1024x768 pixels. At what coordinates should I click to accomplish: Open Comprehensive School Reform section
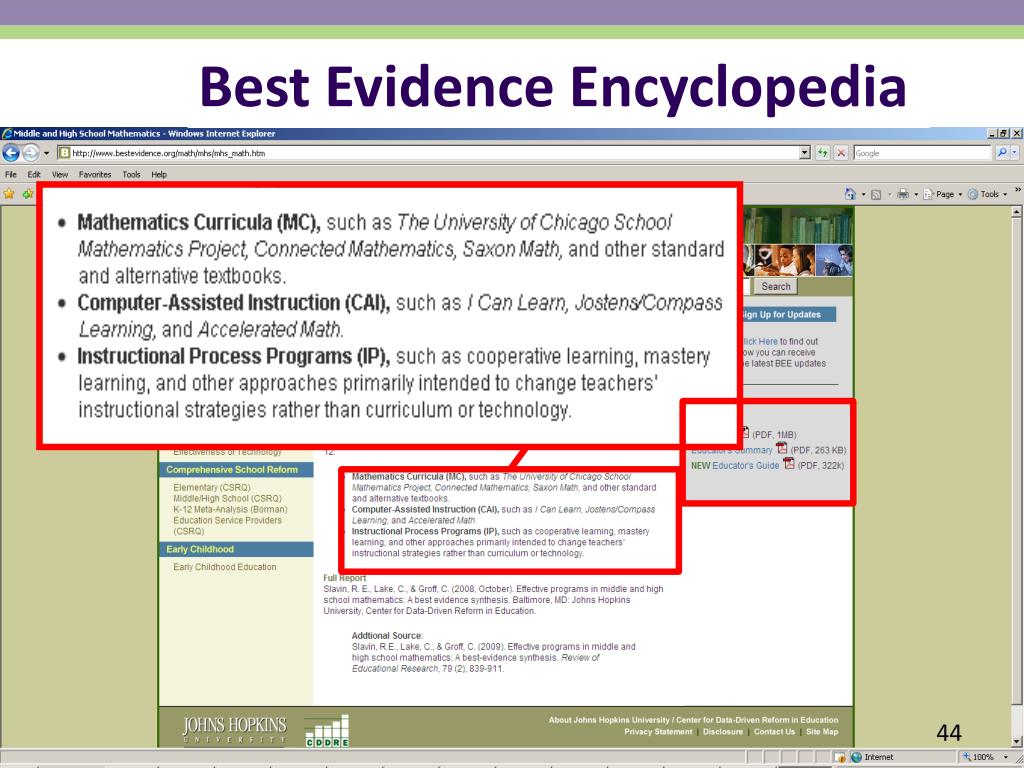[236, 470]
